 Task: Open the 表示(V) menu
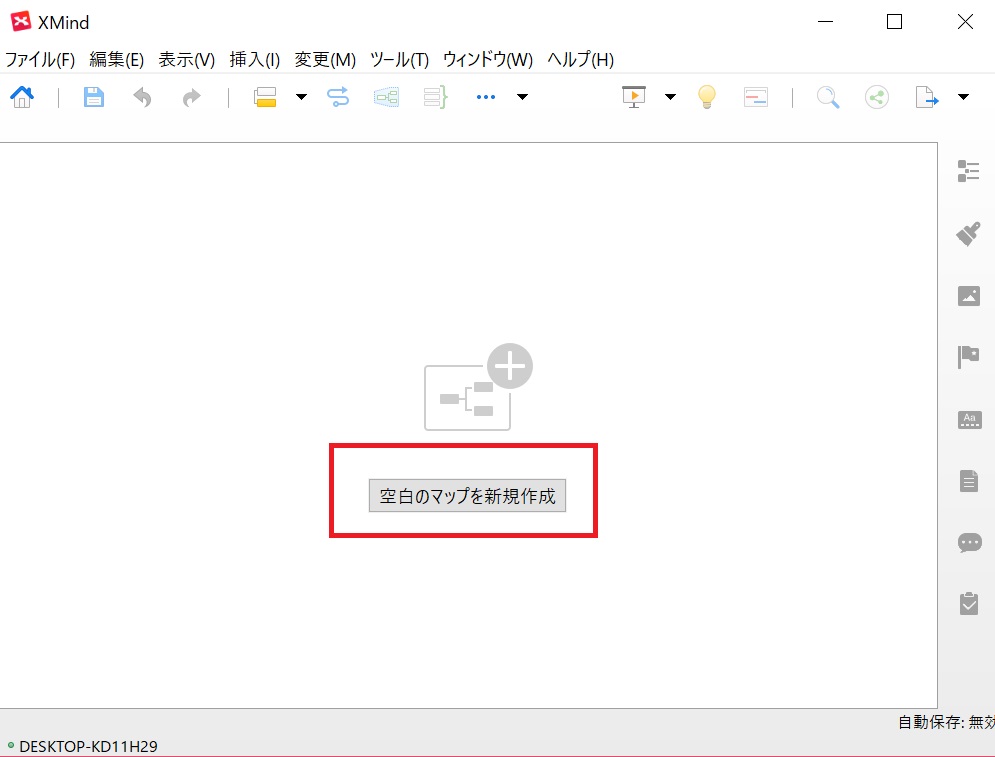click(187, 60)
